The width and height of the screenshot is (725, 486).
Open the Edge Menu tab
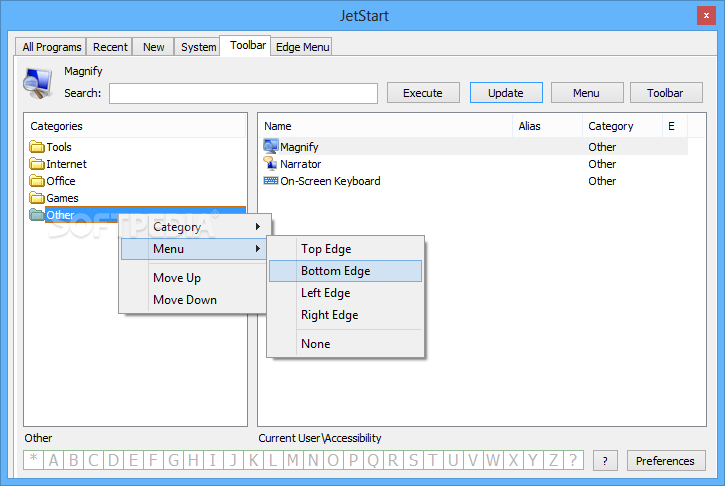302,47
